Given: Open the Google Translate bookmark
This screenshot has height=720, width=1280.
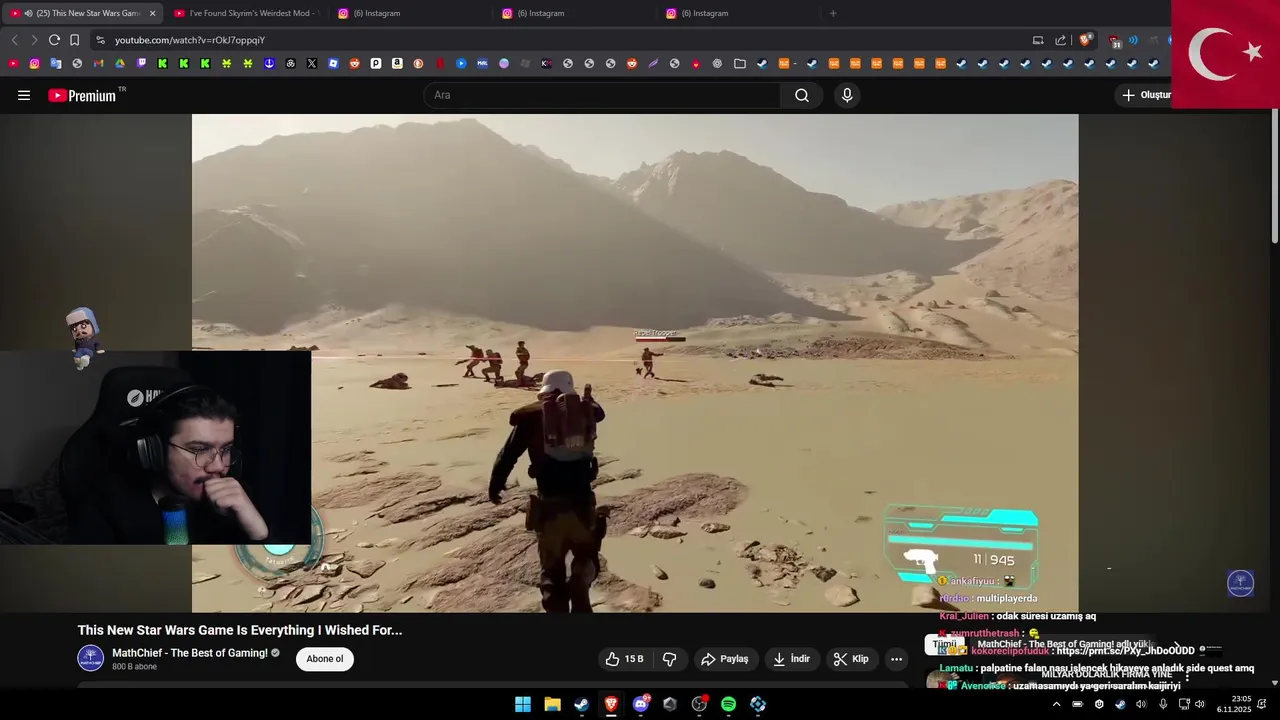Looking at the screenshot, I should click(x=56, y=63).
